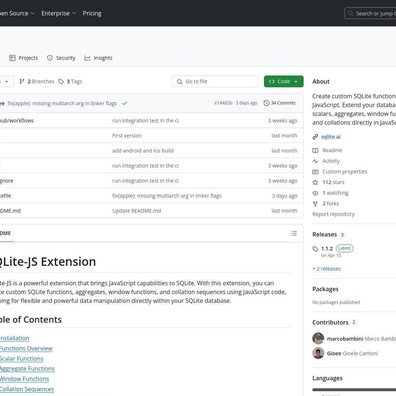396x396 pixels.
Task: Open the sqlite.ai website link
Action: pyautogui.click(x=331, y=137)
